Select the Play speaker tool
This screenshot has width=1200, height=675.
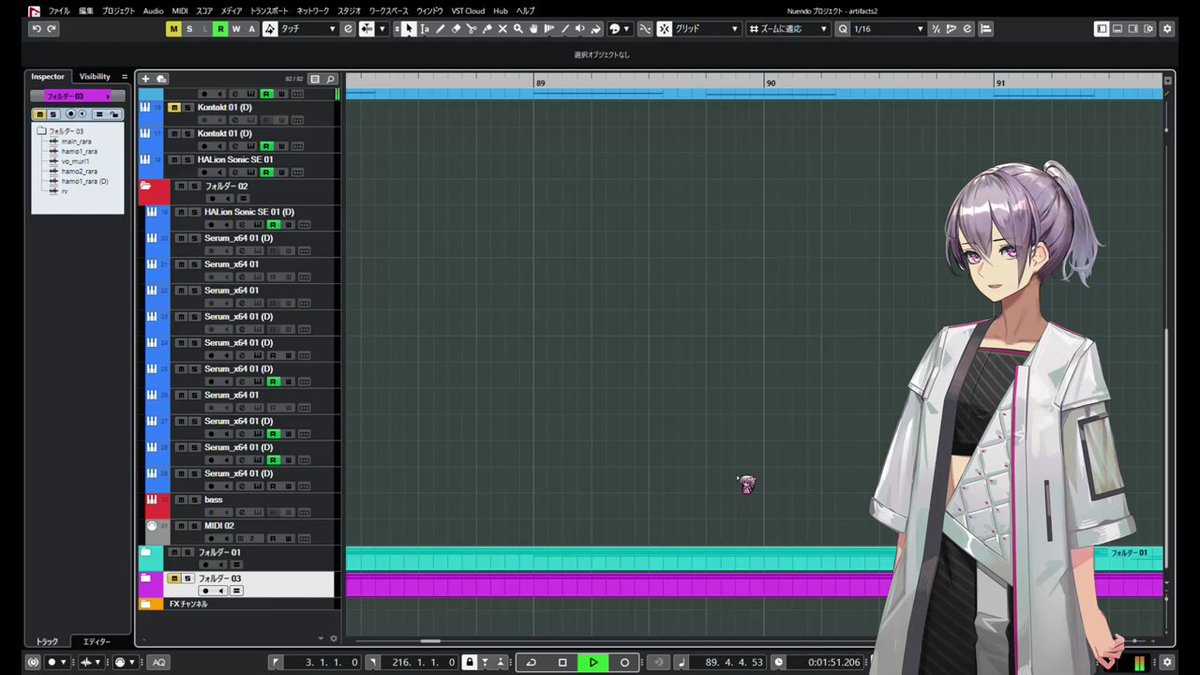[x=580, y=29]
